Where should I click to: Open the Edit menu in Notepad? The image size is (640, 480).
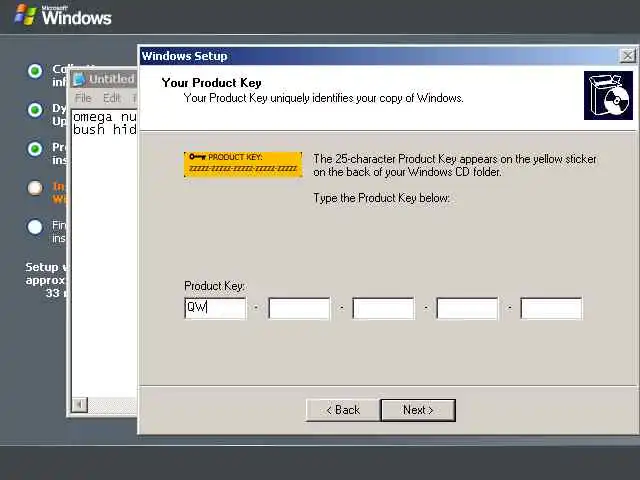(x=111, y=98)
